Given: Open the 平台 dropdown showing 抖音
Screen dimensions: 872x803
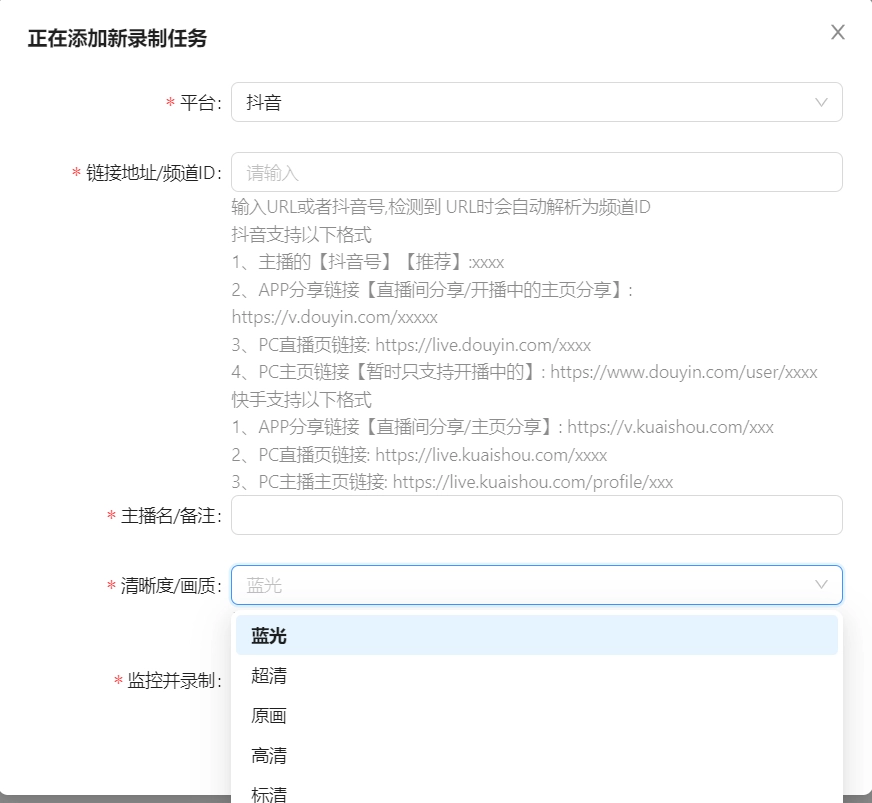Looking at the screenshot, I should point(537,102).
